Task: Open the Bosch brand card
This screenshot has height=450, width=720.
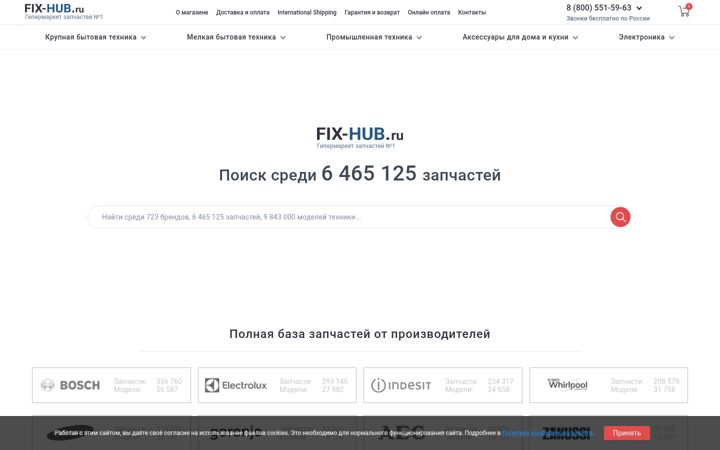Action: [111, 385]
